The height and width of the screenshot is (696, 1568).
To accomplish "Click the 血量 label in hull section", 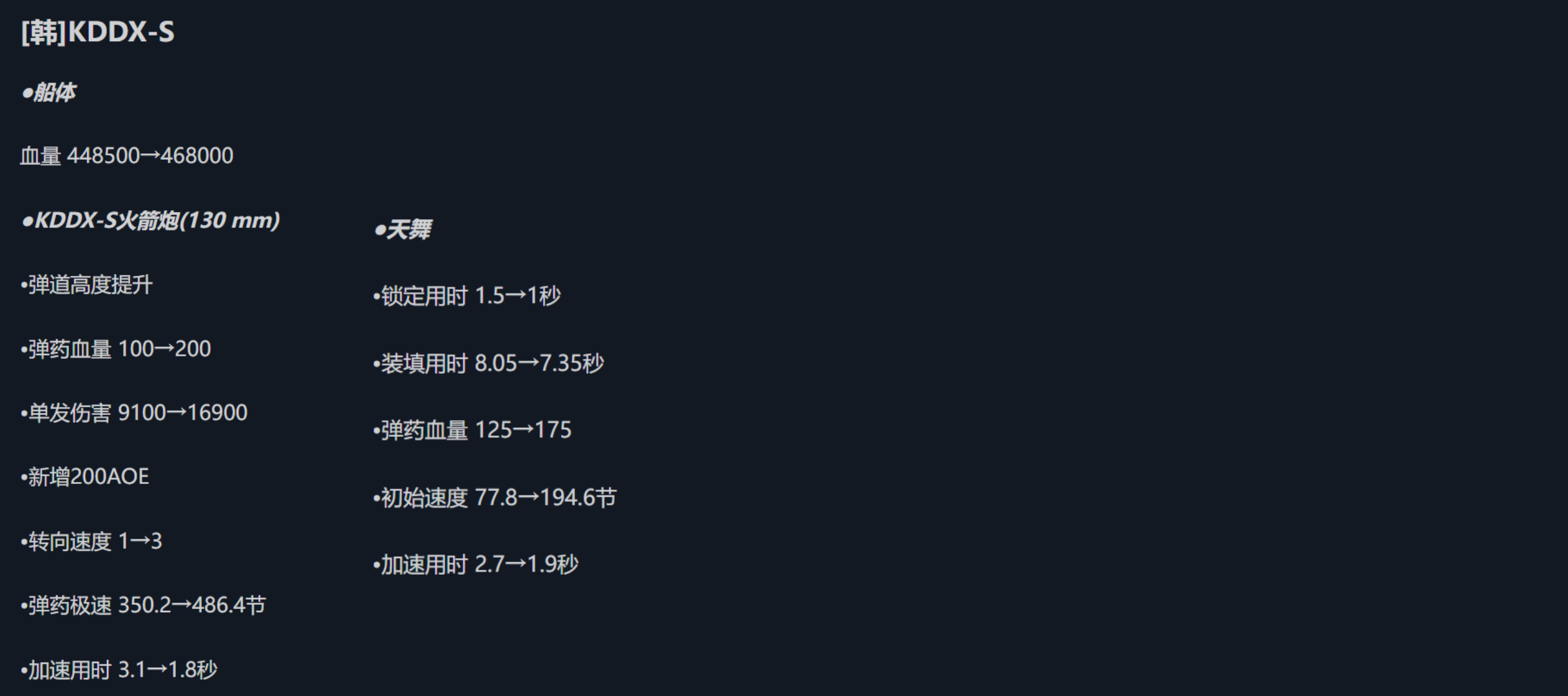I will (x=40, y=156).
